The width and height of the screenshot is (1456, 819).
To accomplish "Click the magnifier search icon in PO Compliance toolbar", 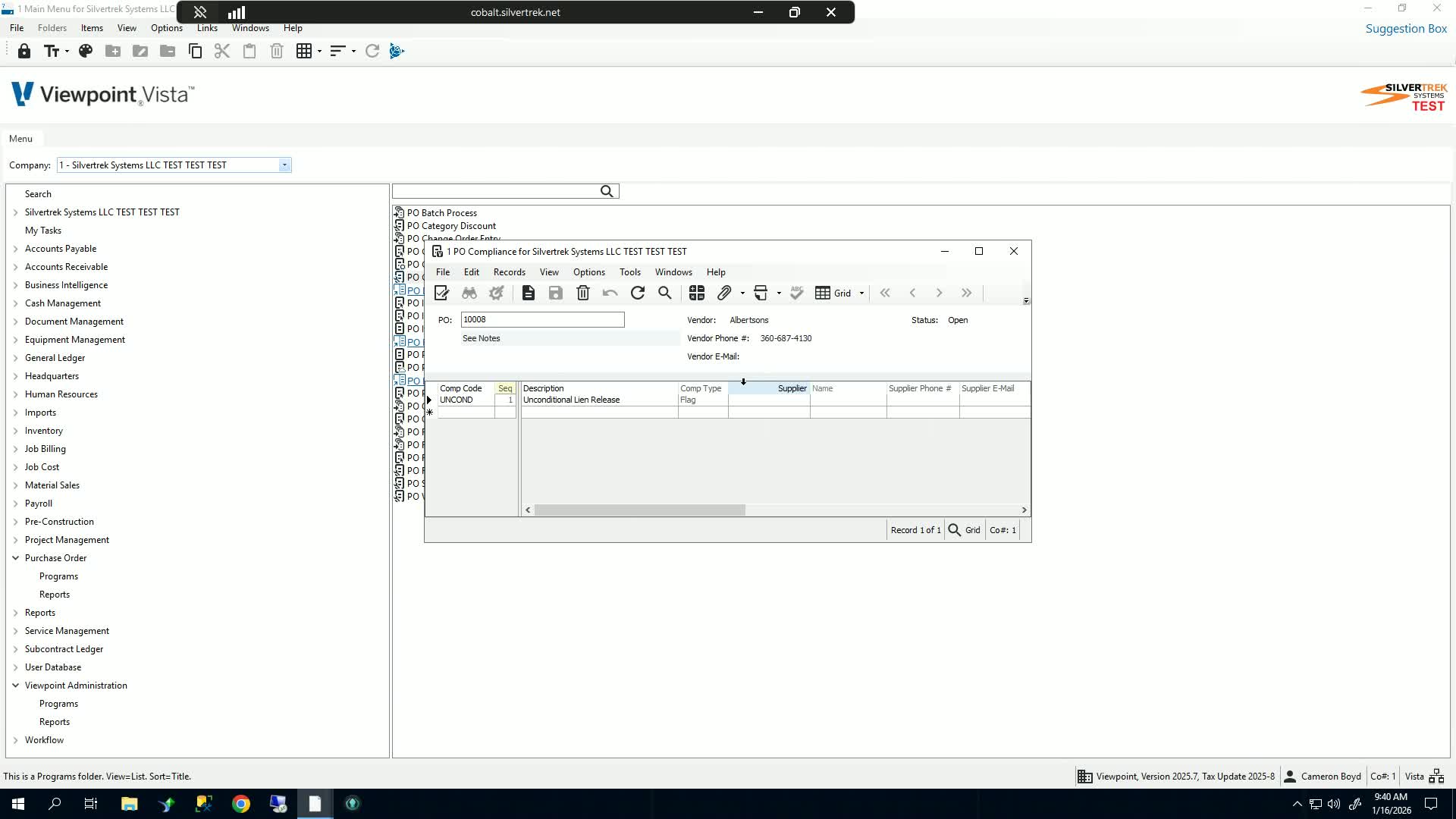I will [x=665, y=293].
